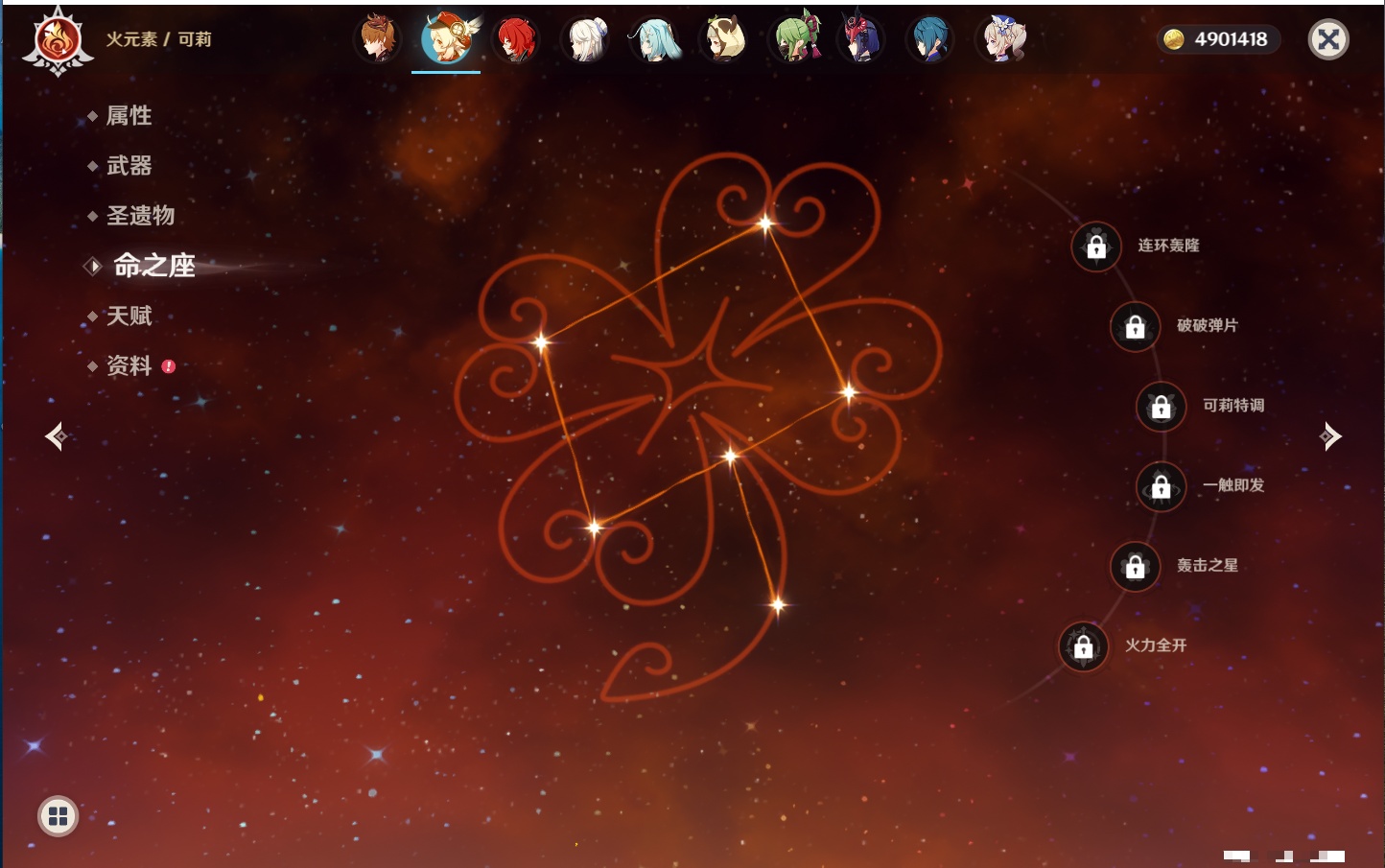This screenshot has height=868, width=1385.
Task: Open the 资料 menu
Action: pos(129,365)
